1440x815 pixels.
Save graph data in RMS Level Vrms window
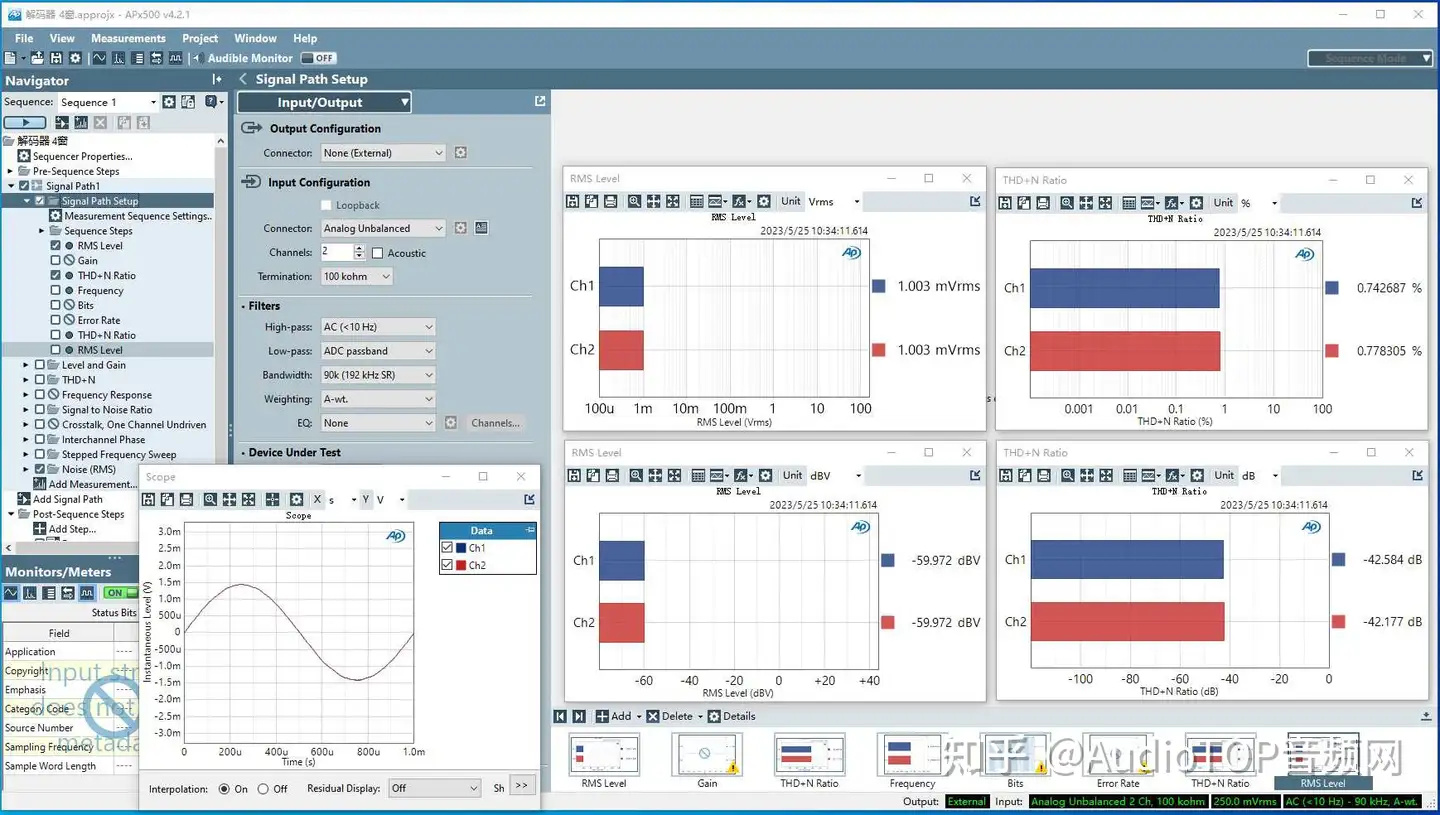pos(573,201)
